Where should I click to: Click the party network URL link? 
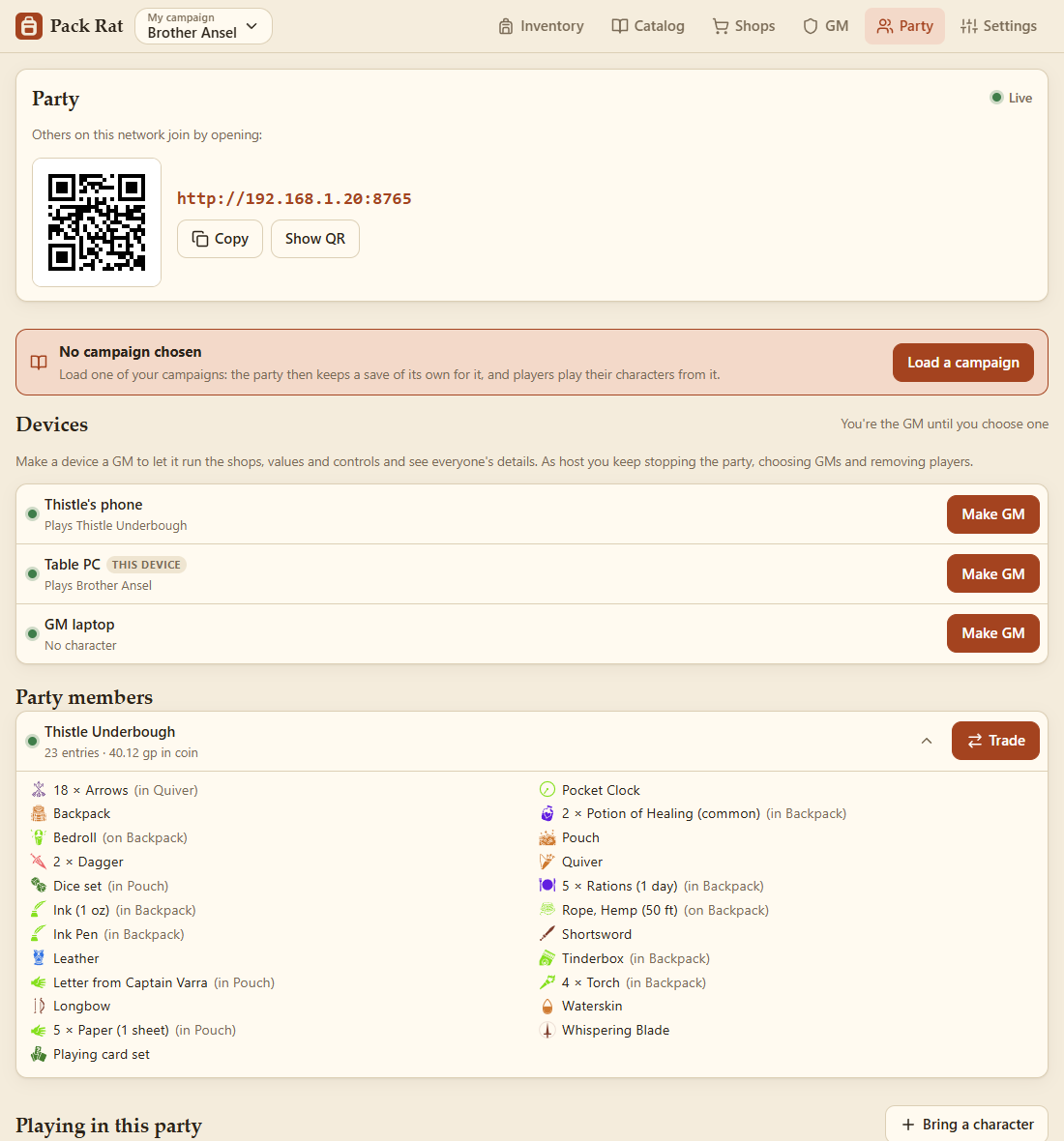click(294, 198)
